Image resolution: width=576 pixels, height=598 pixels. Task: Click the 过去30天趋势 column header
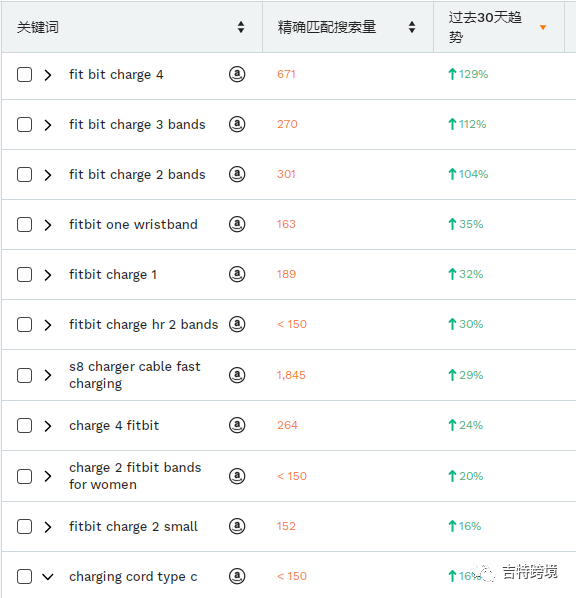(x=499, y=27)
